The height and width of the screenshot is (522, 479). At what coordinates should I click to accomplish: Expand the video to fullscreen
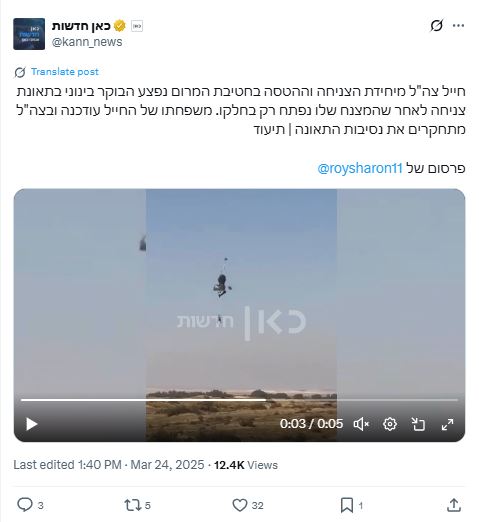coord(447,424)
